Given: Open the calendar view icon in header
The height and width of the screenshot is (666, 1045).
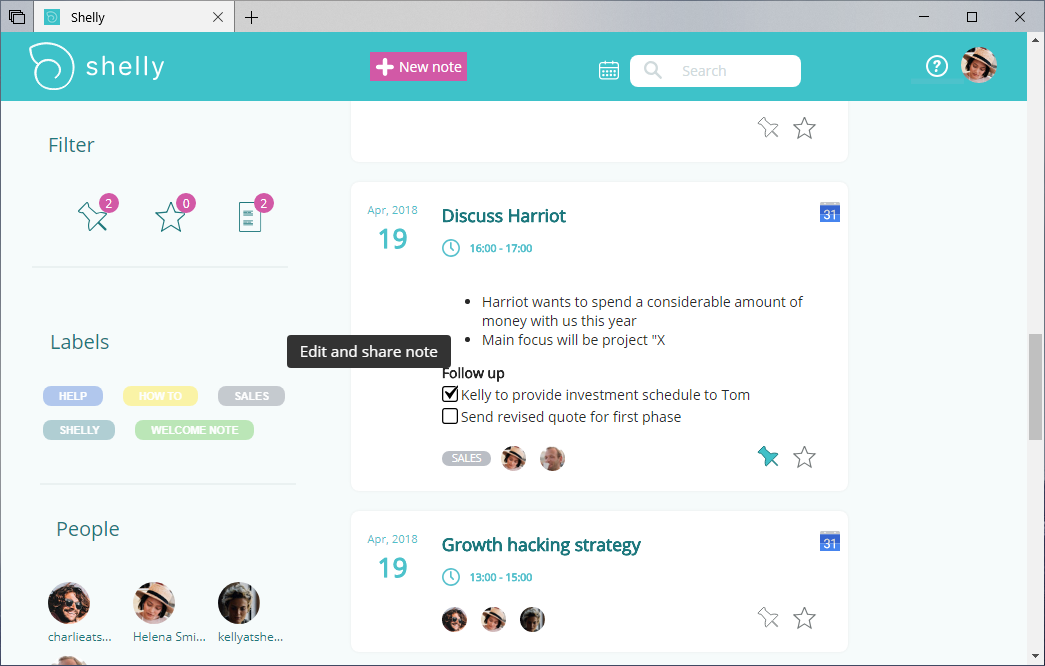Looking at the screenshot, I should click(x=608, y=70).
